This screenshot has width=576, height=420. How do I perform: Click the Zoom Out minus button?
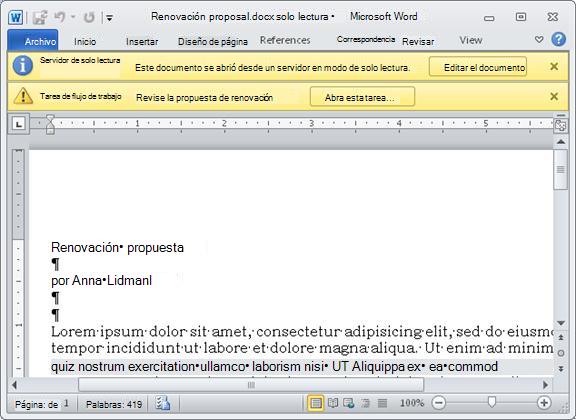coord(439,403)
